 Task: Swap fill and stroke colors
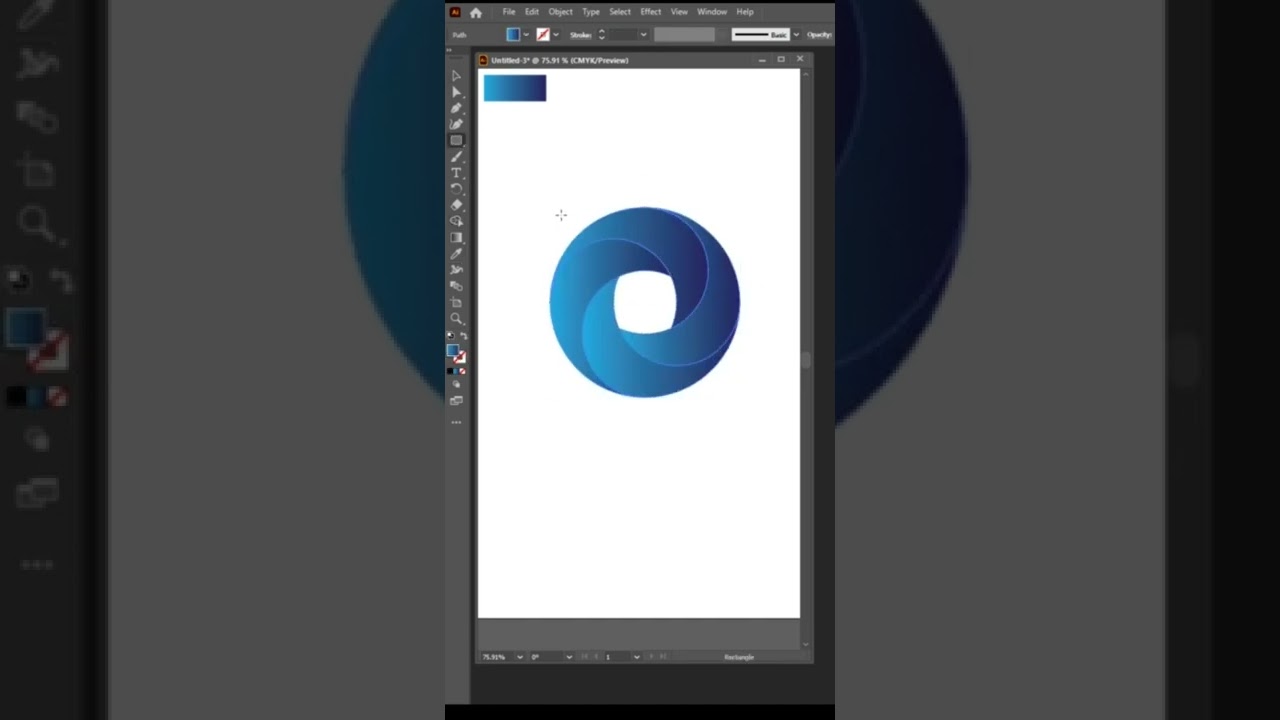click(x=462, y=335)
